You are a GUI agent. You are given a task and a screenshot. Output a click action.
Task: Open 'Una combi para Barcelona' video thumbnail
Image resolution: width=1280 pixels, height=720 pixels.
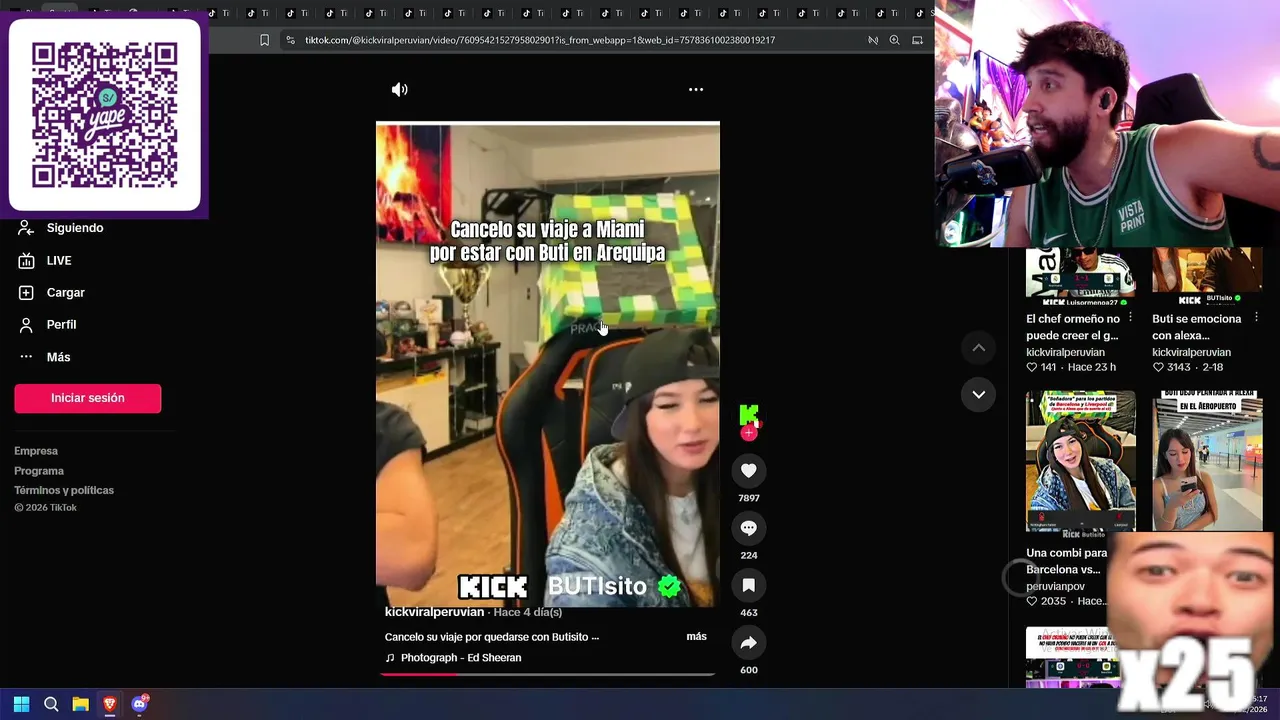pyautogui.click(x=1081, y=462)
